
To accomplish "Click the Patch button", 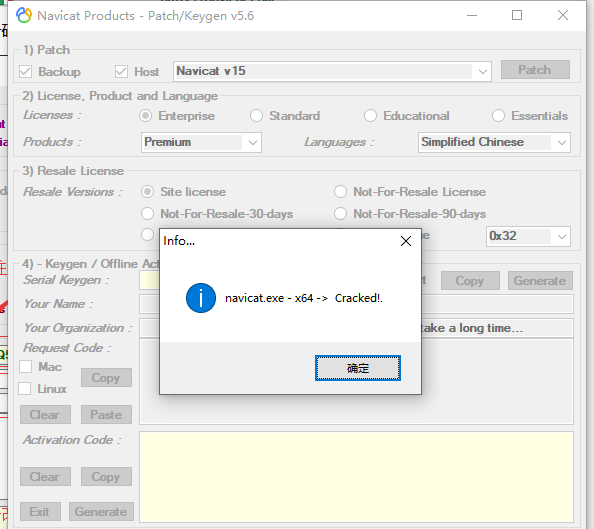I will [535, 70].
